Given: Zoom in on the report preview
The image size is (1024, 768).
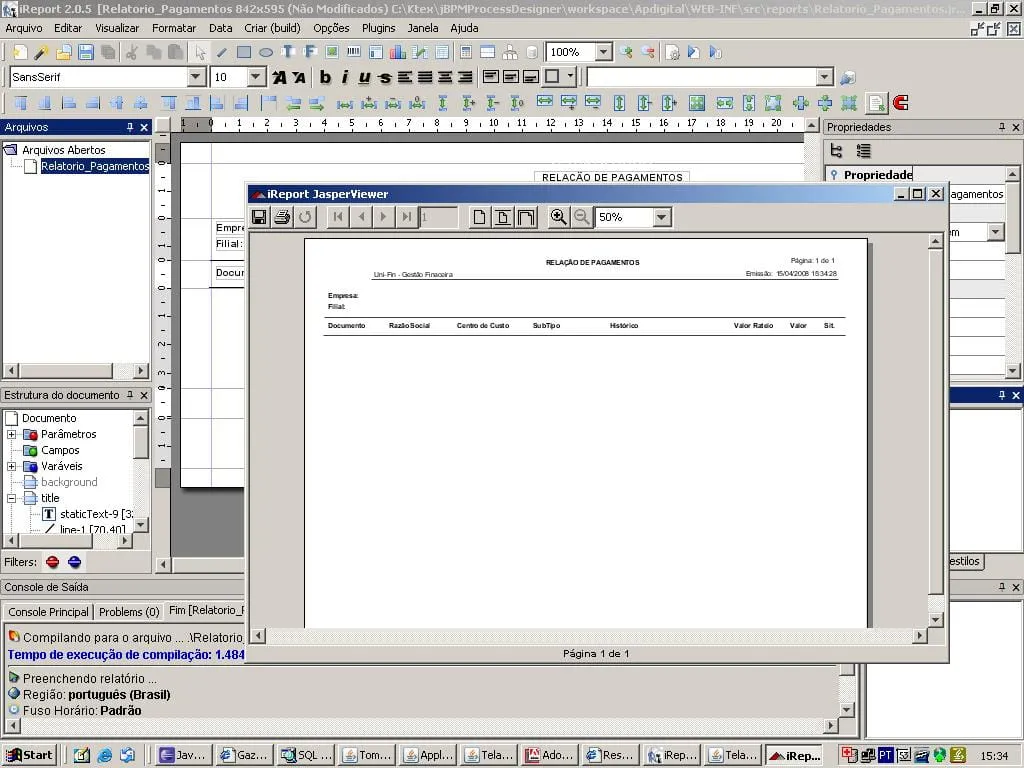Looking at the screenshot, I should point(558,217).
